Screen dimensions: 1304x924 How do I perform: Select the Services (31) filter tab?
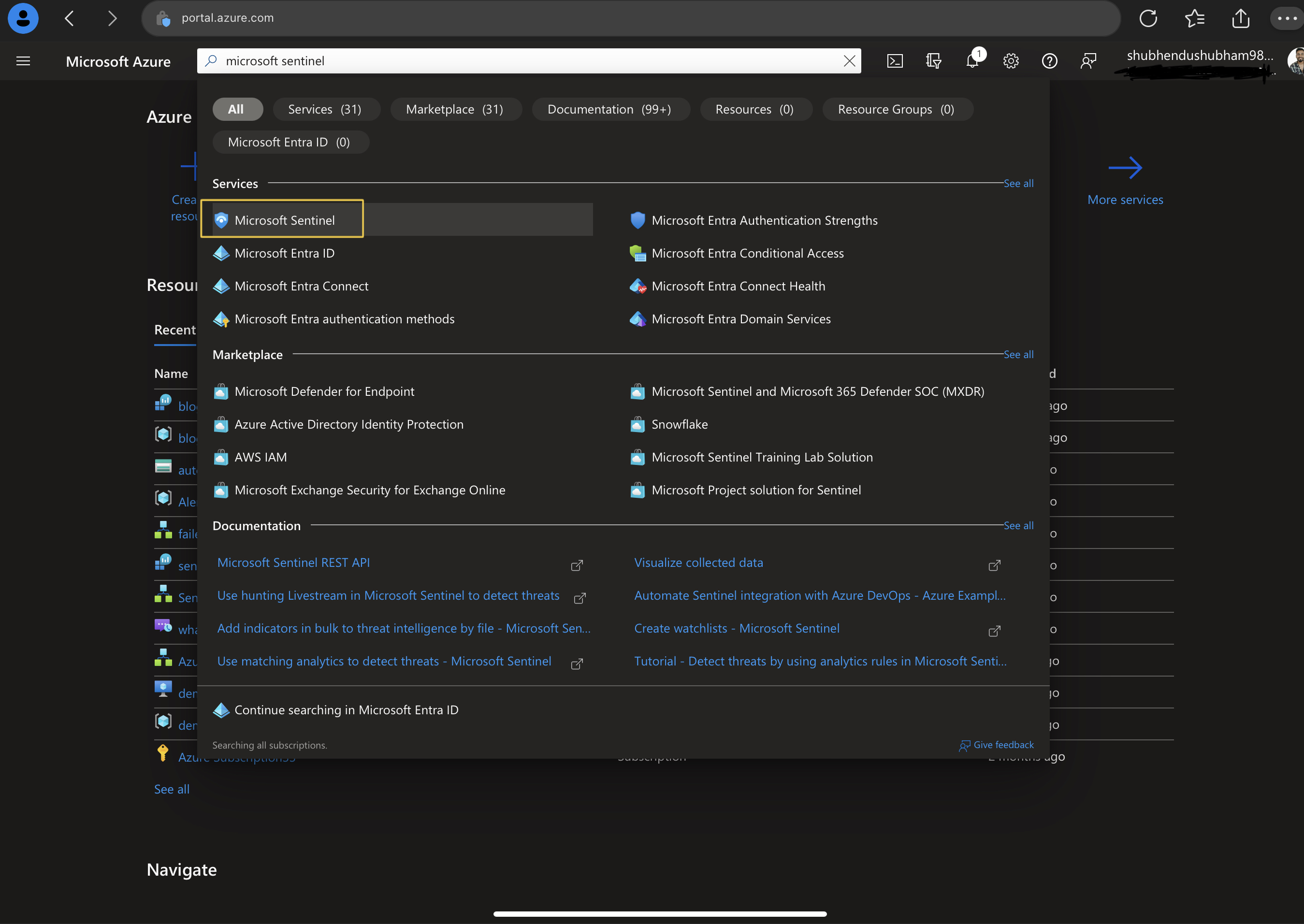[x=326, y=109]
